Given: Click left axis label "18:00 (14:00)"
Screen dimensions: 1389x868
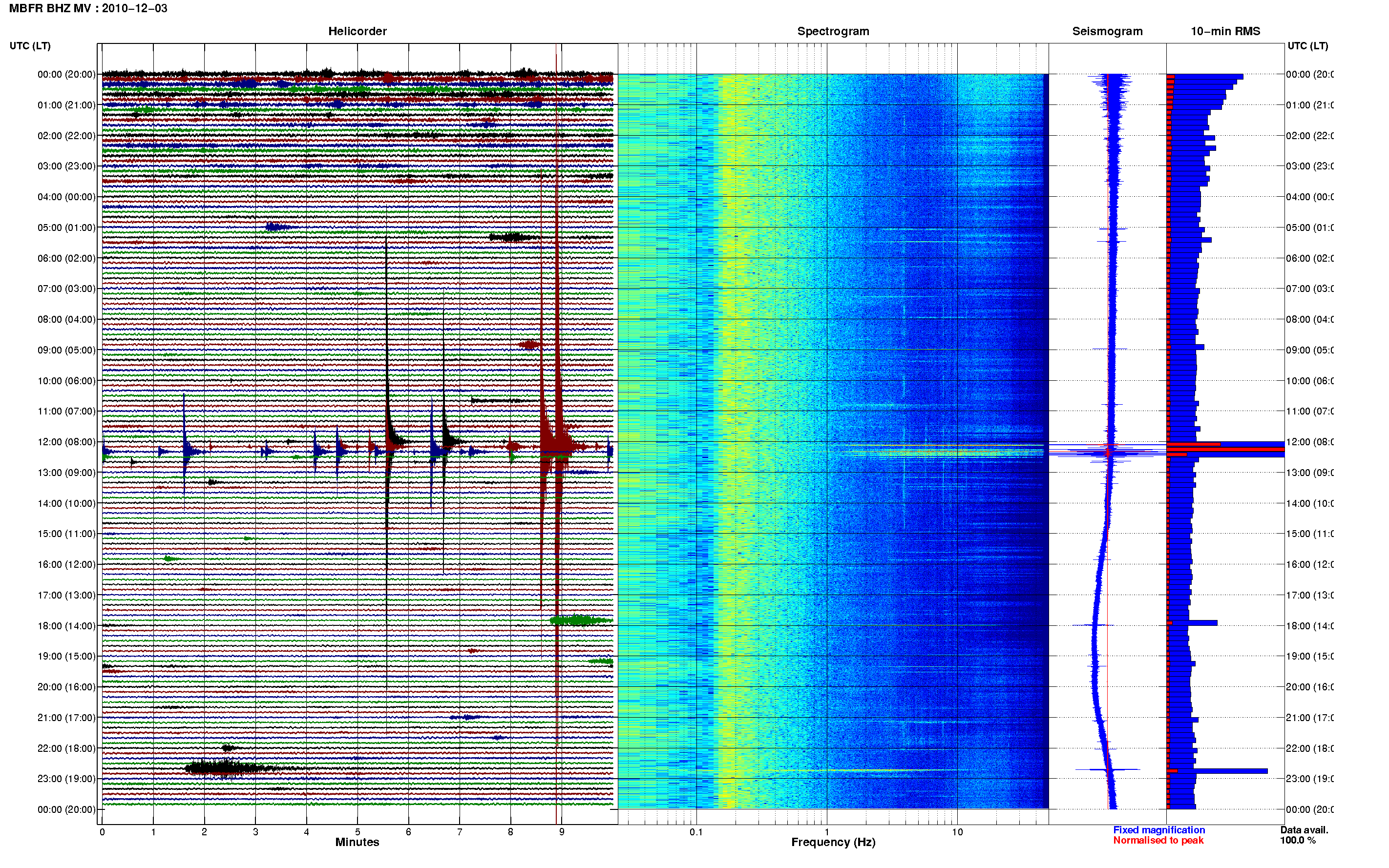Looking at the screenshot, I should point(66,626).
